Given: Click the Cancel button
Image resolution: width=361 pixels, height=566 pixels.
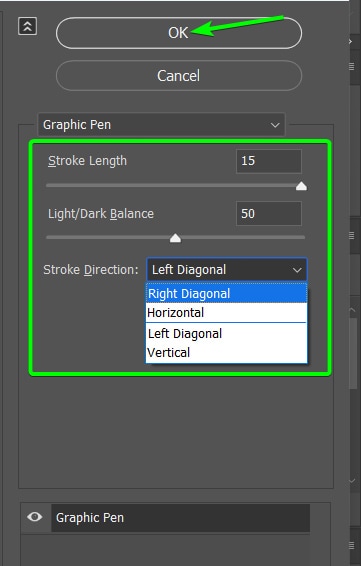Looking at the screenshot, I should pos(179,76).
